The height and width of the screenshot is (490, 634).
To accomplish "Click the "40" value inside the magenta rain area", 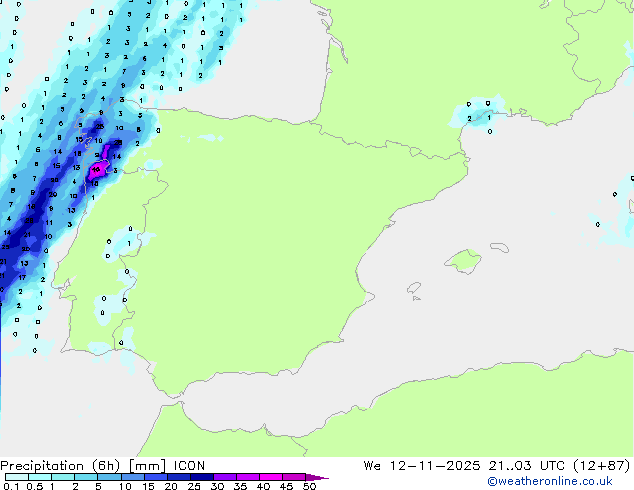I will pos(96,169).
